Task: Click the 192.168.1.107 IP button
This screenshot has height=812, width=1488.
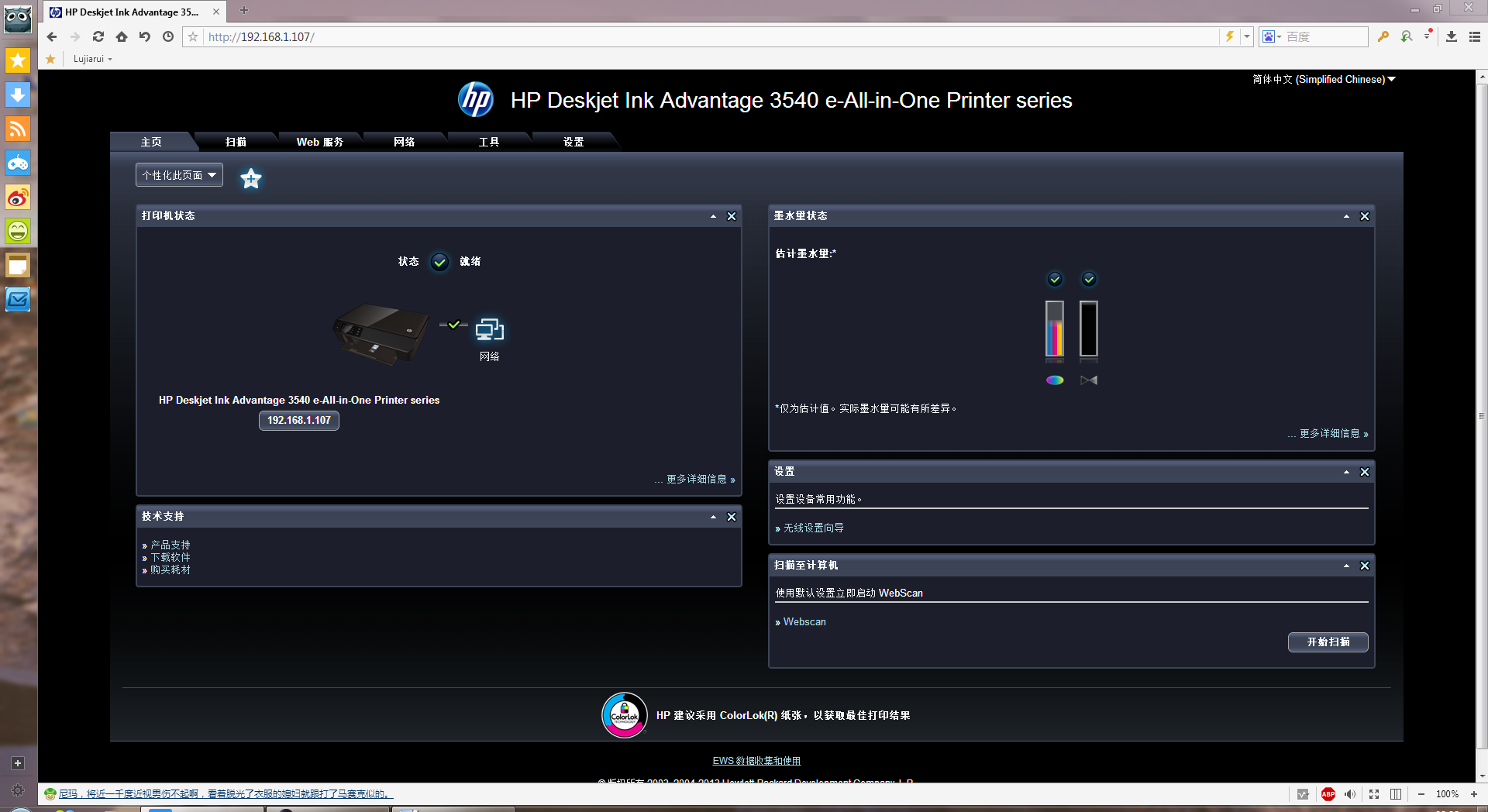Action: (x=299, y=420)
